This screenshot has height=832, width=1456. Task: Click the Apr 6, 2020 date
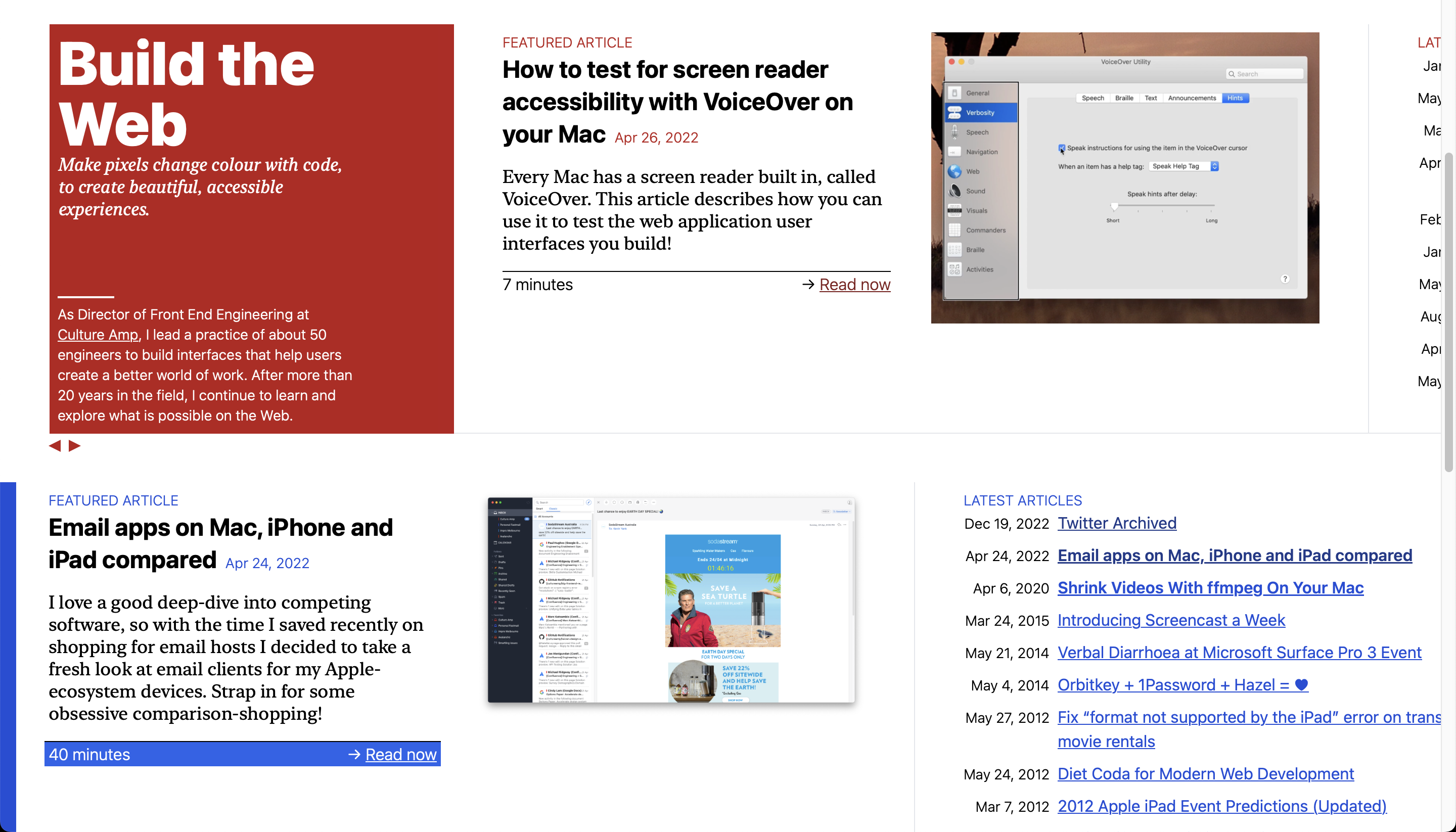[x=1011, y=588]
